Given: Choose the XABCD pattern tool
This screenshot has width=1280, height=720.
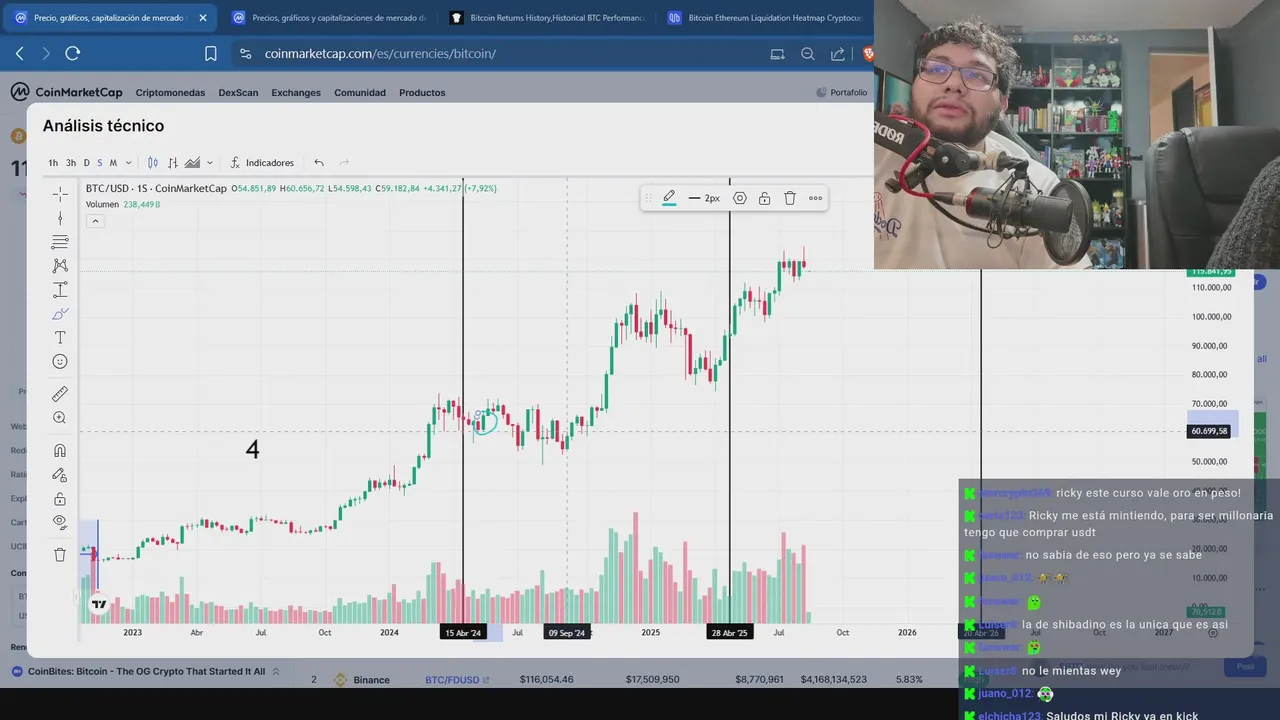Looking at the screenshot, I should click(60, 266).
